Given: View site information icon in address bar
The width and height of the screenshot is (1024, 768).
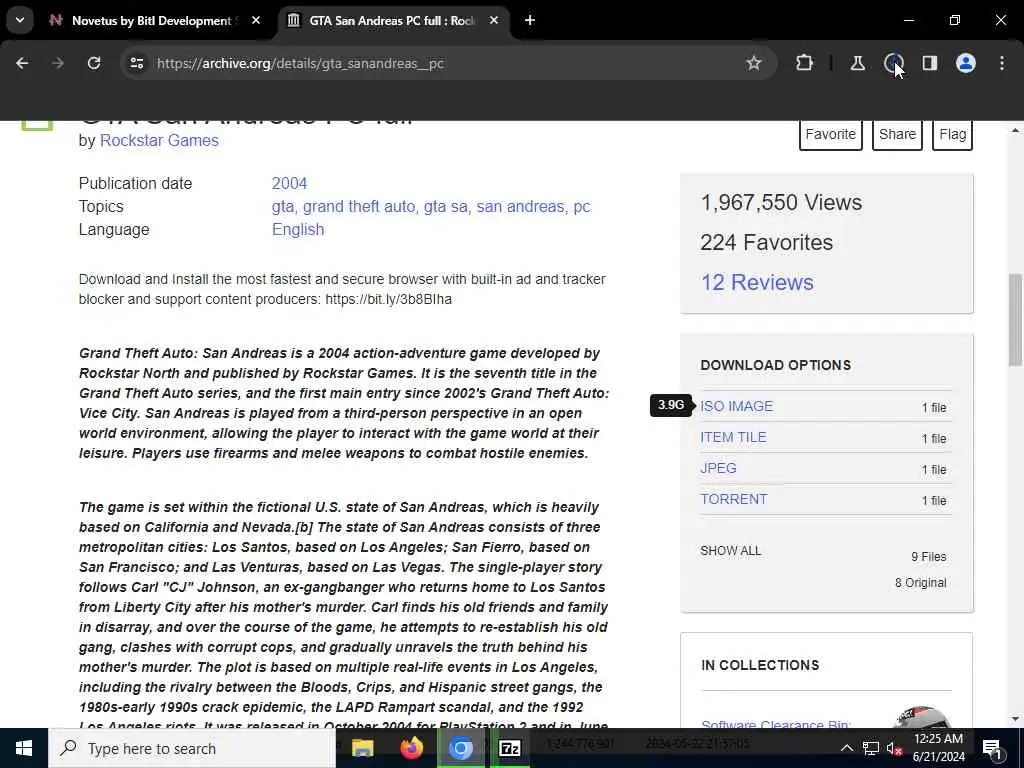Looking at the screenshot, I should [x=136, y=63].
